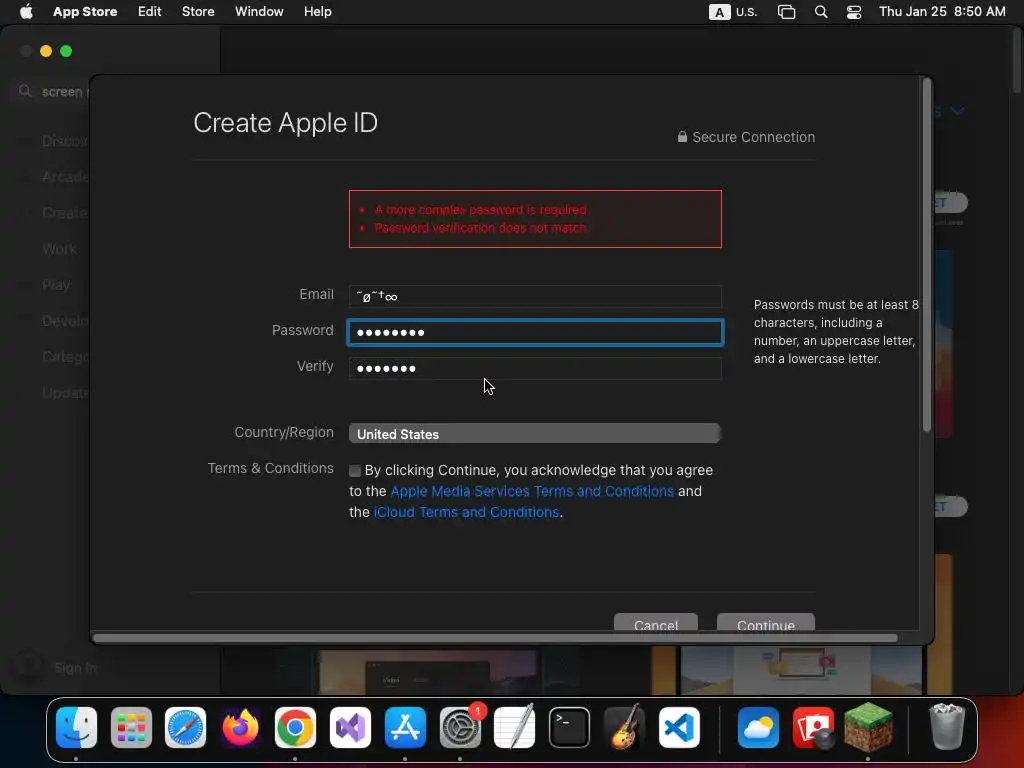The height and width of the screenshot is (768, 1024).
Task: Click the Email input field
Action: (x=535, y=296)
